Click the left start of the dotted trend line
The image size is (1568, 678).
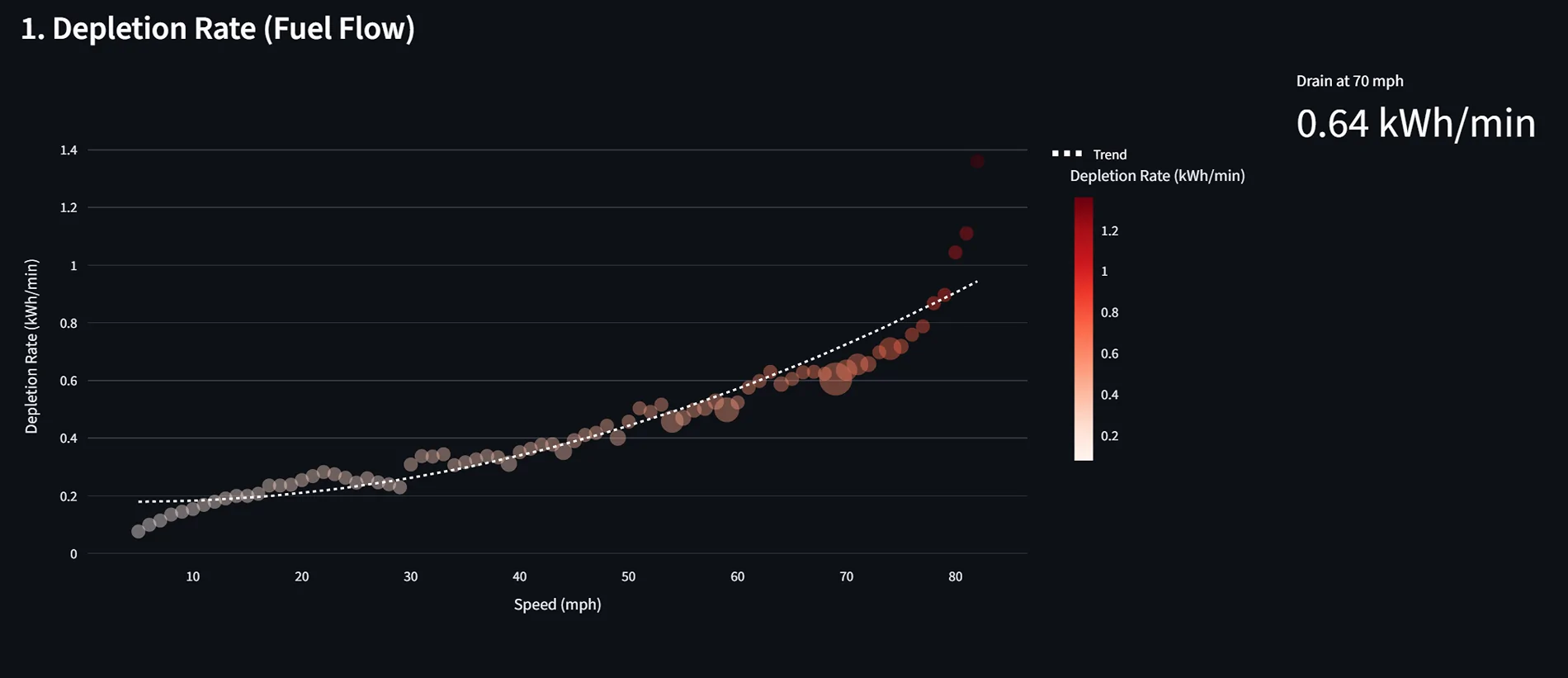coord(139,501)
